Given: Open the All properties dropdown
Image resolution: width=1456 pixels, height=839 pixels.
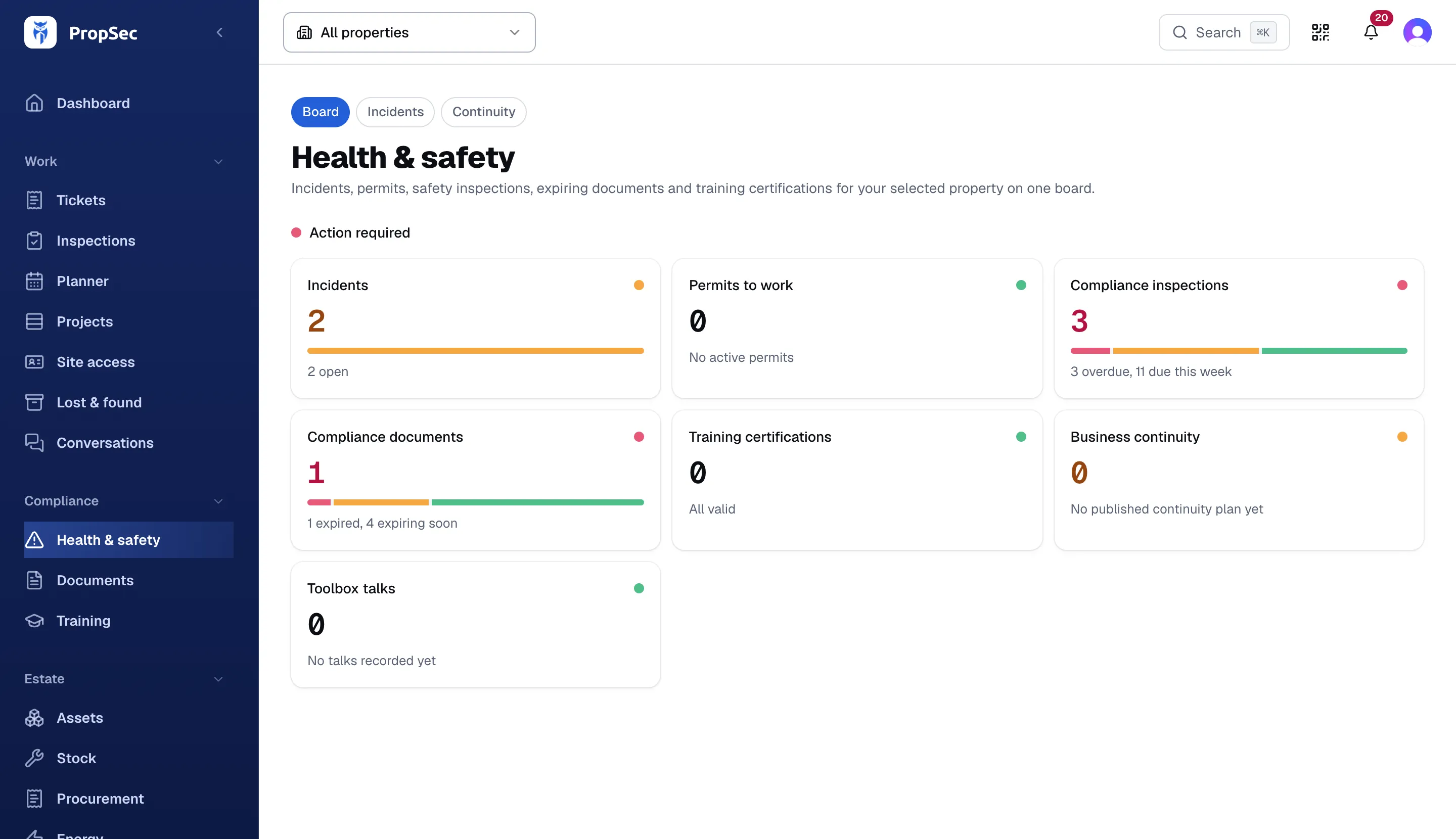Looking at the screenshot, I should (409, 32).
